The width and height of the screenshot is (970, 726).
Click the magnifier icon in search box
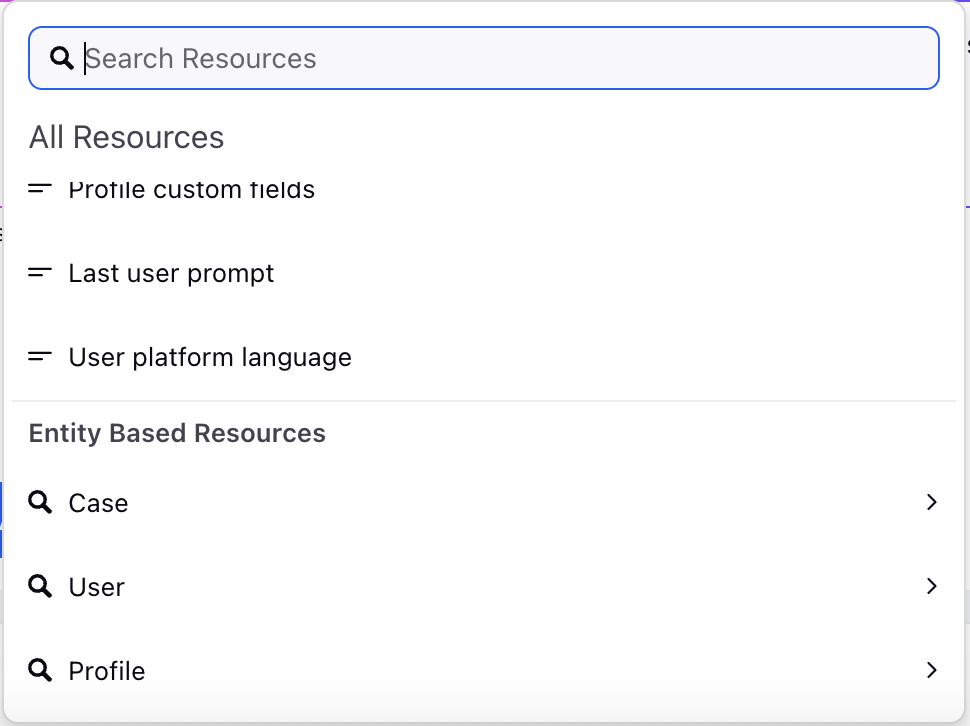[x=61, y=58]
